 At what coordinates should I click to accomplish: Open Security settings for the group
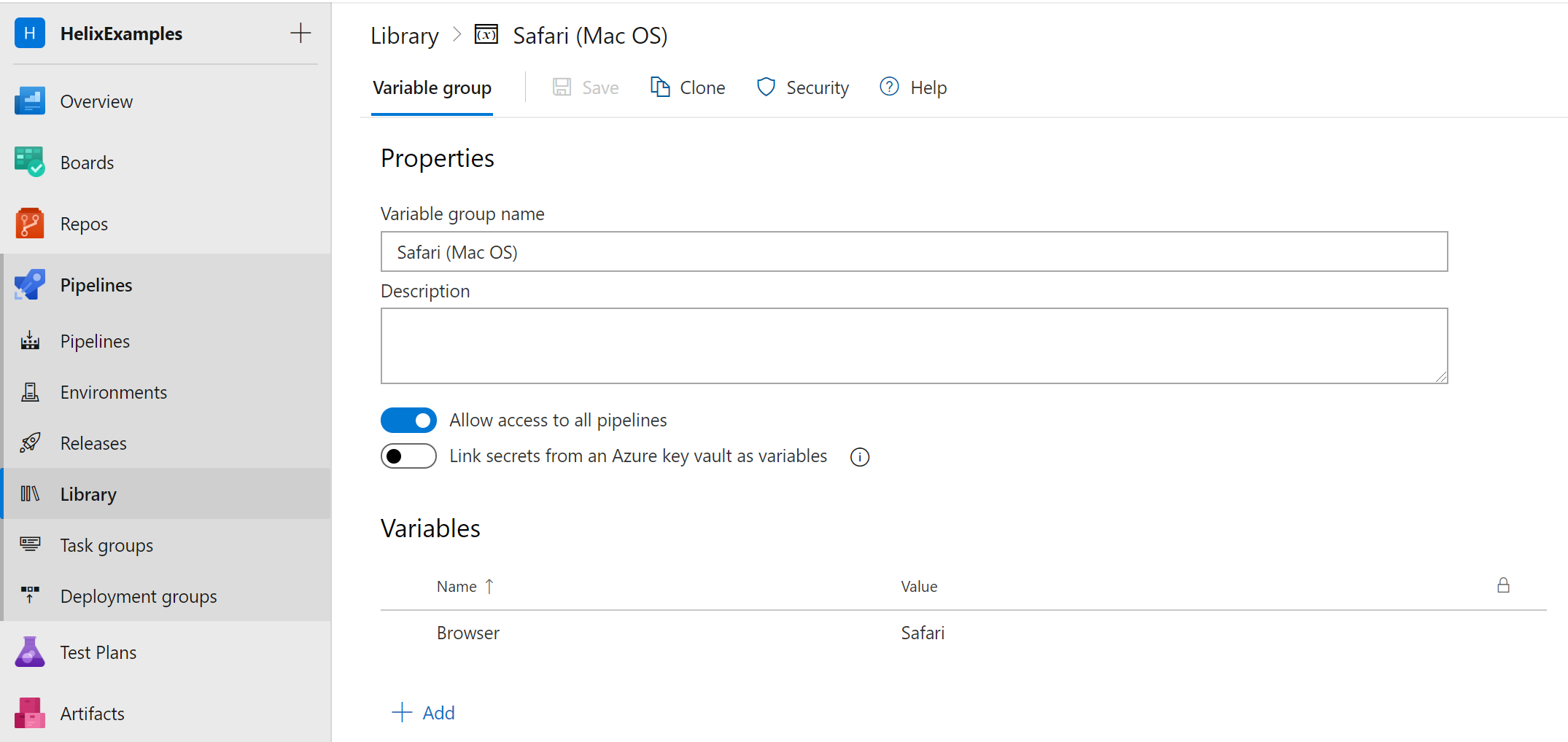(803, 88)
